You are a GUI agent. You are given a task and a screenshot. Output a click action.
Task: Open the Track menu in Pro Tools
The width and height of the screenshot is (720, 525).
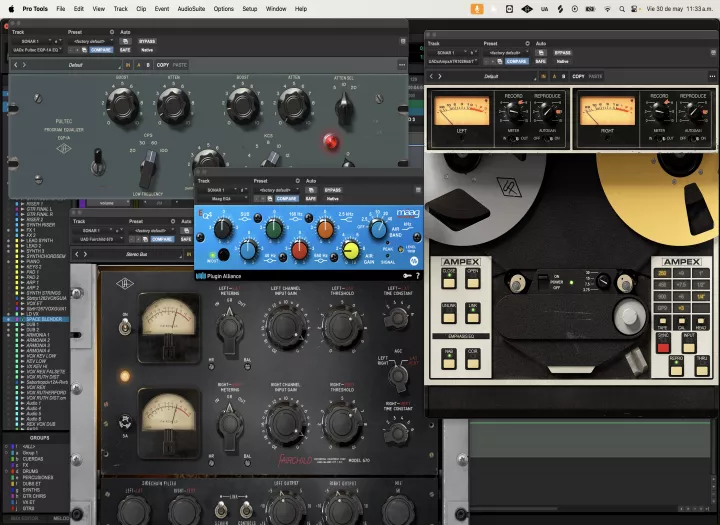[121, 9]
